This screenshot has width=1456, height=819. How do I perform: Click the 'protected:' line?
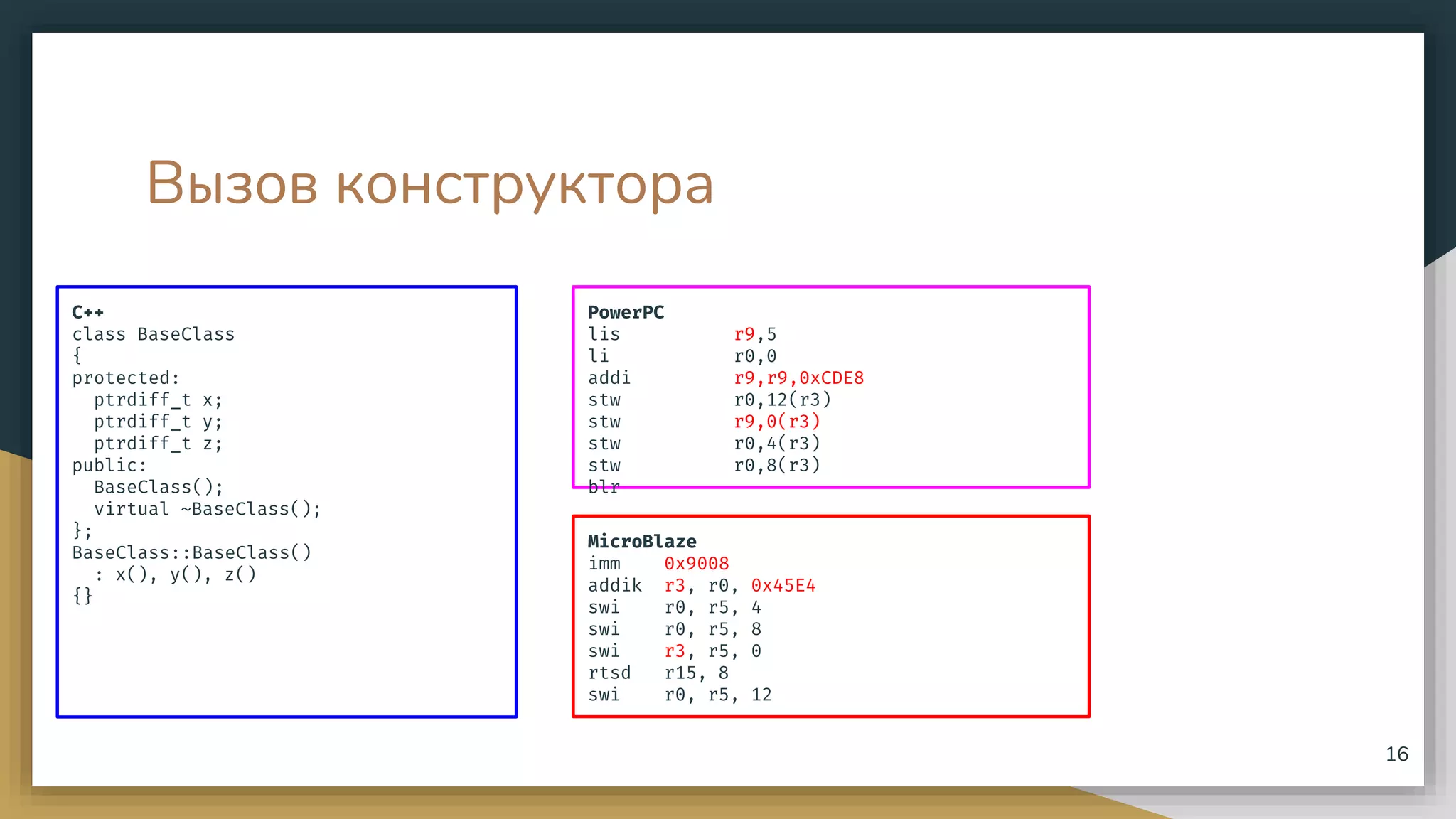[126, 378]
